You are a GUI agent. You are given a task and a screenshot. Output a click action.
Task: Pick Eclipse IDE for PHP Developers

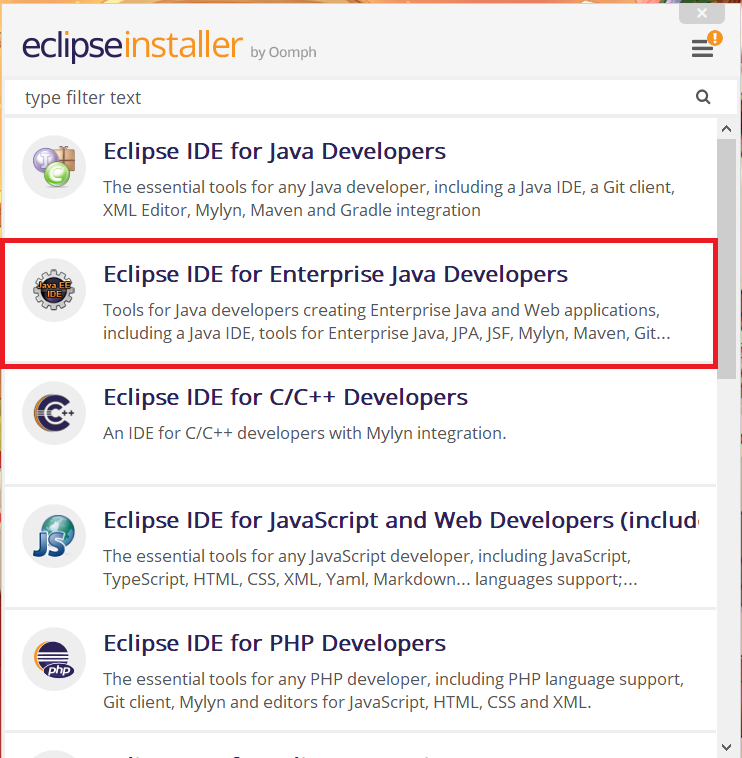click(x=274, y=644)
